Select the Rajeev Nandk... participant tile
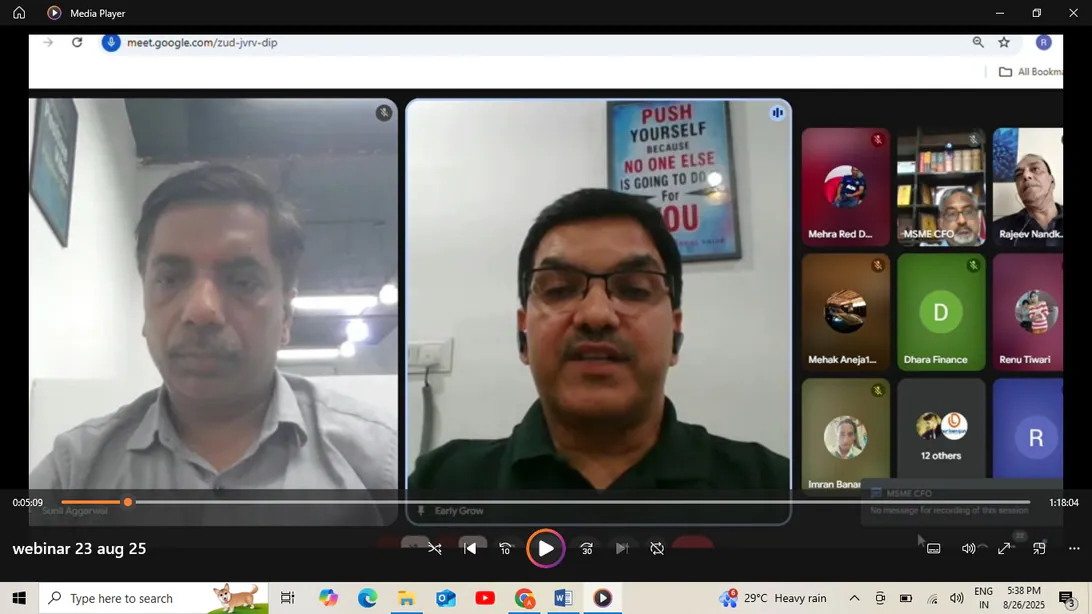Screen dimensions: 1092x614 tap(1028, 186)
